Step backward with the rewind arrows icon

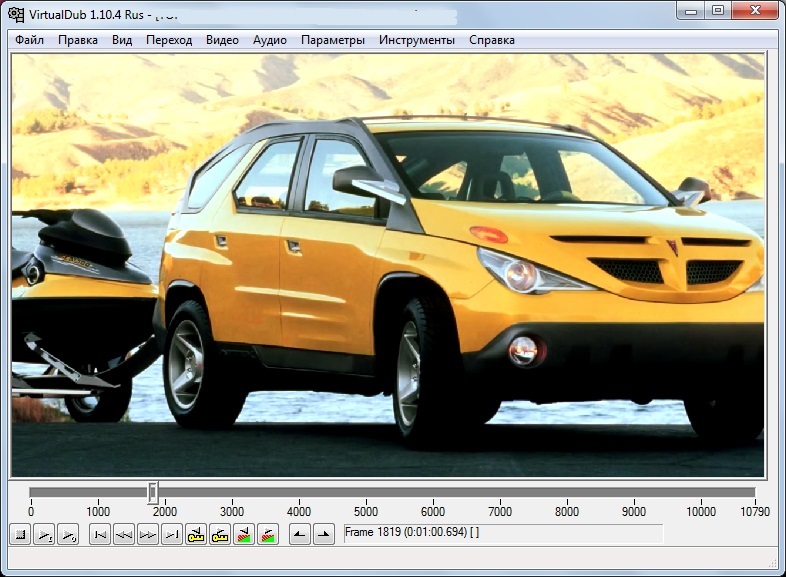pos(124,534)
